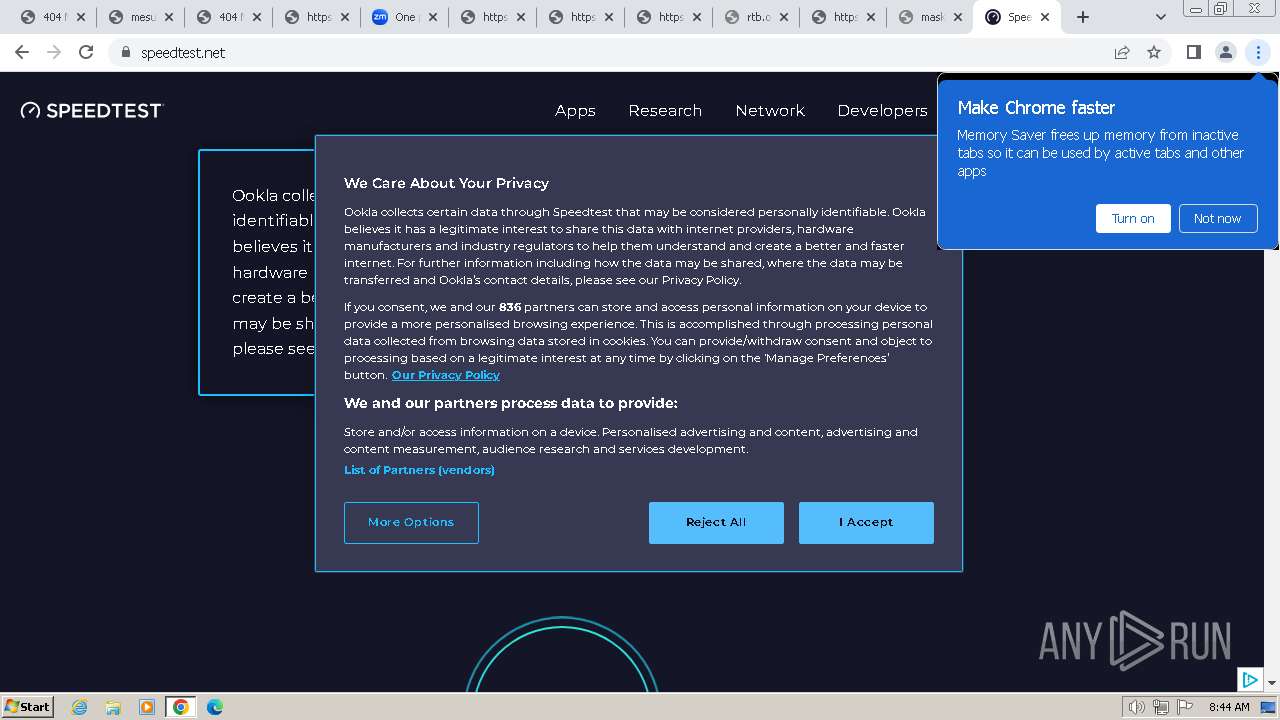Dismiss Memory Saver with Not now
The height and width of the screenshot is (720, 1280).
coord(1217,218)
